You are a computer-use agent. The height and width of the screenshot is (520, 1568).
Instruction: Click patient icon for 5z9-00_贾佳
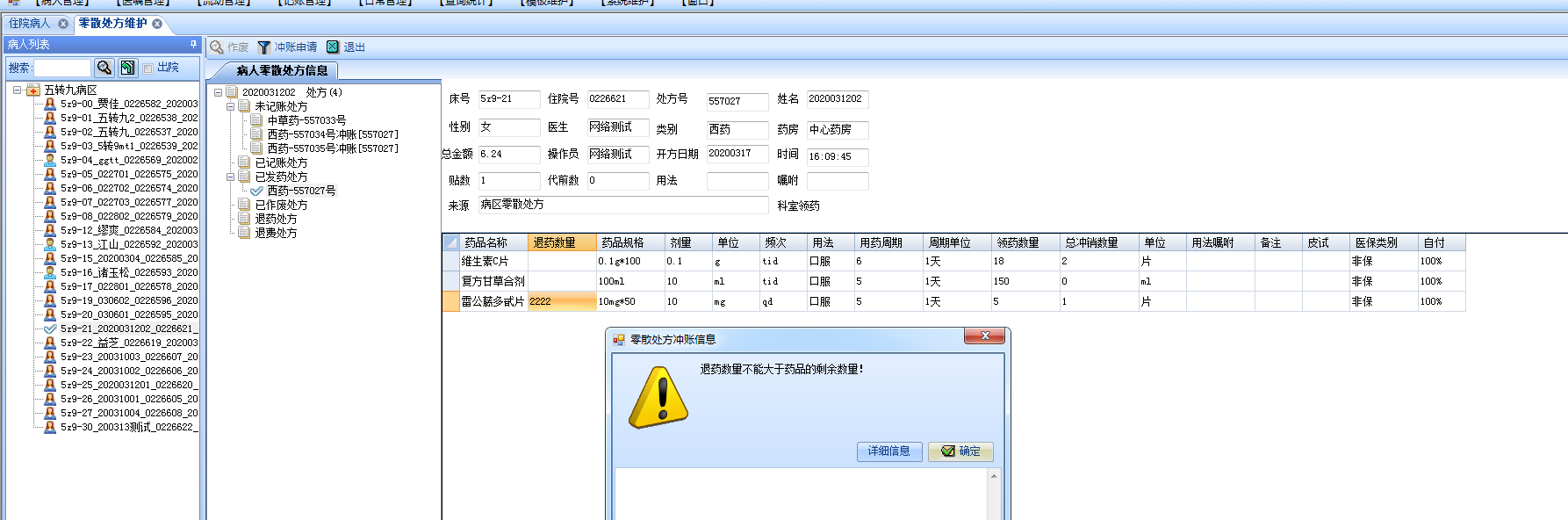click(50, 104)
